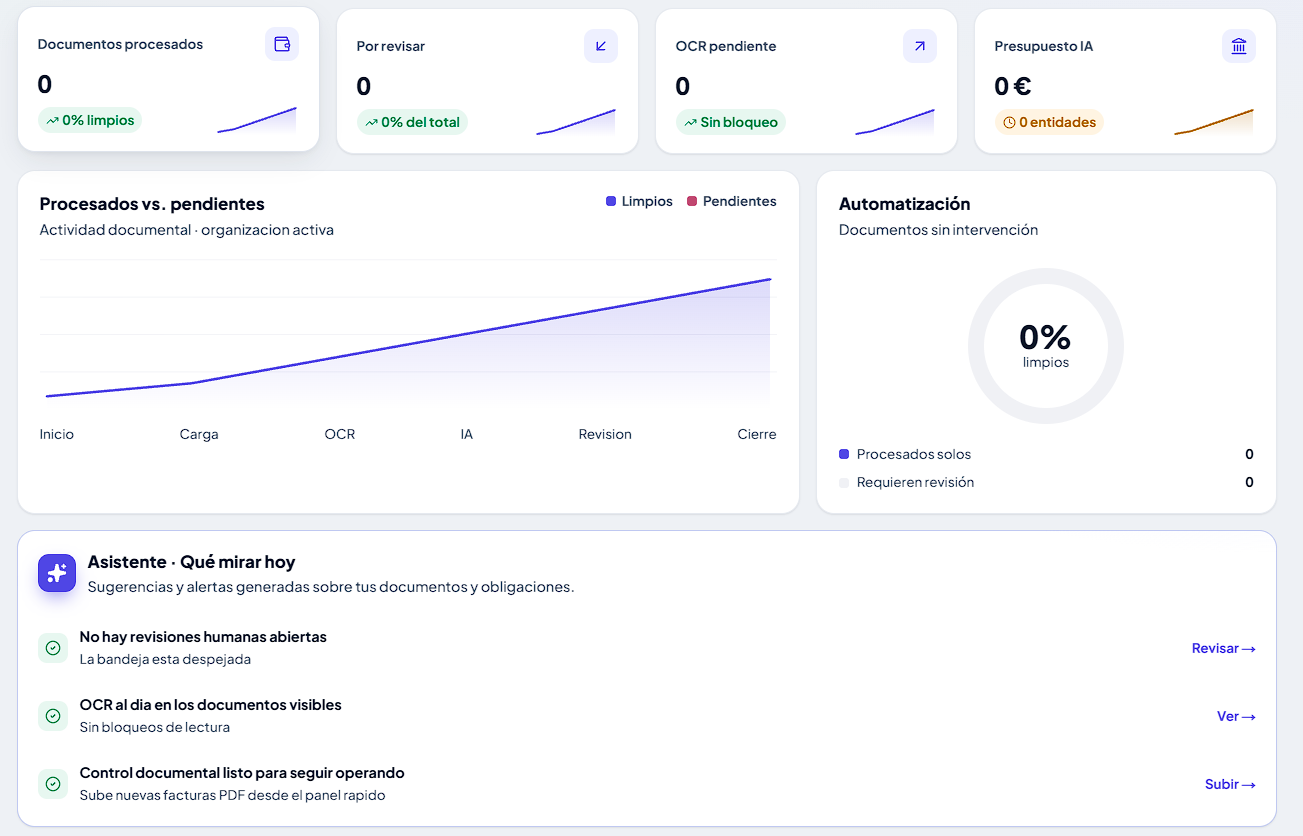Click check icon beside Control documental listo
Viewport: 1303px width, 836px height.
53,784
